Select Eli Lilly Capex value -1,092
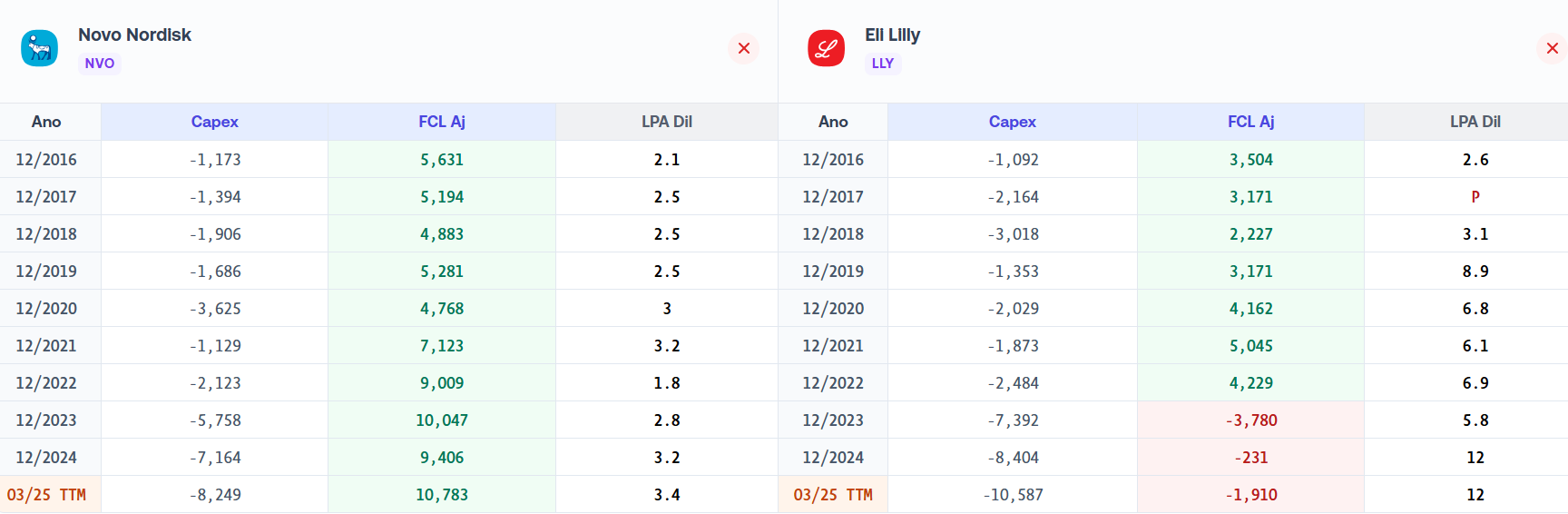Image resolution: width=1568 pixels, height=514 pixels. 1013,160
